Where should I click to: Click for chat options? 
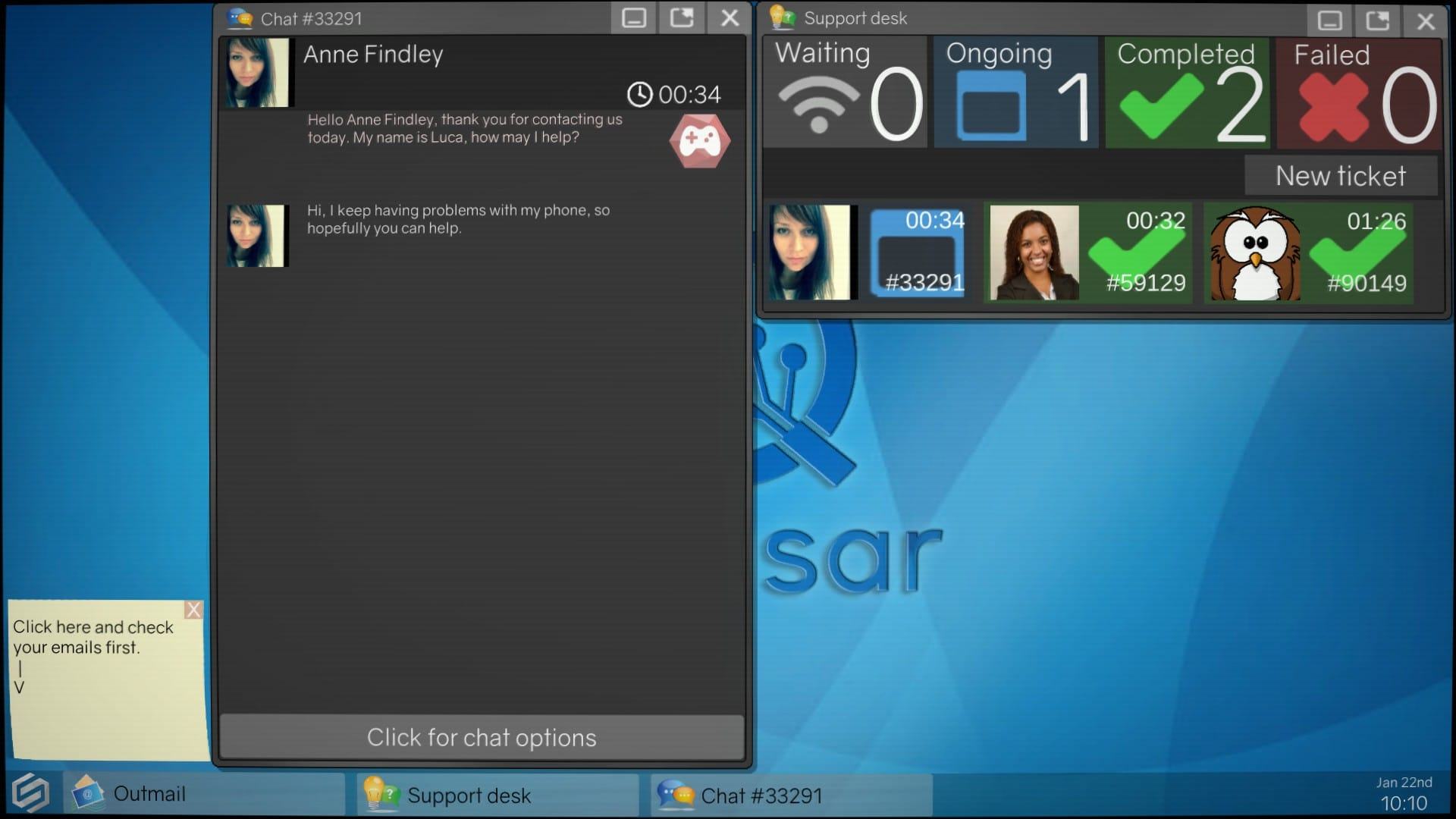point(482,737)
